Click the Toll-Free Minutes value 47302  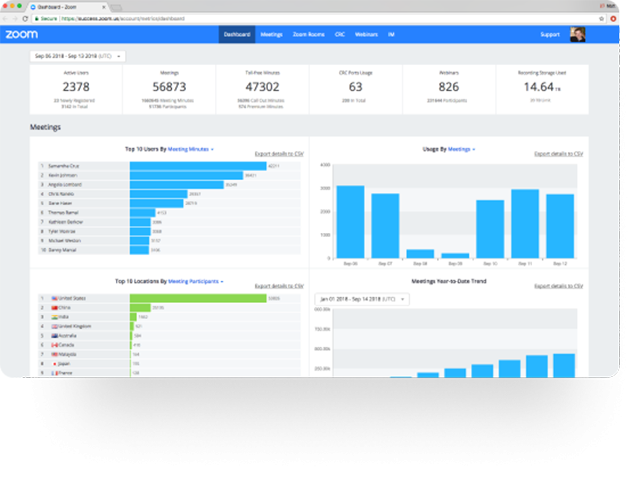262,87
